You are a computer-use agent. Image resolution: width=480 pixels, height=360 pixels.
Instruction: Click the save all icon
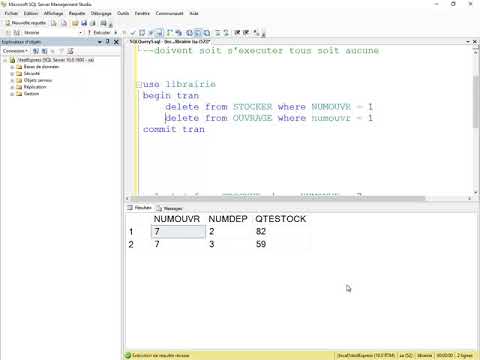pyautogui.click(x=93, y=23)
